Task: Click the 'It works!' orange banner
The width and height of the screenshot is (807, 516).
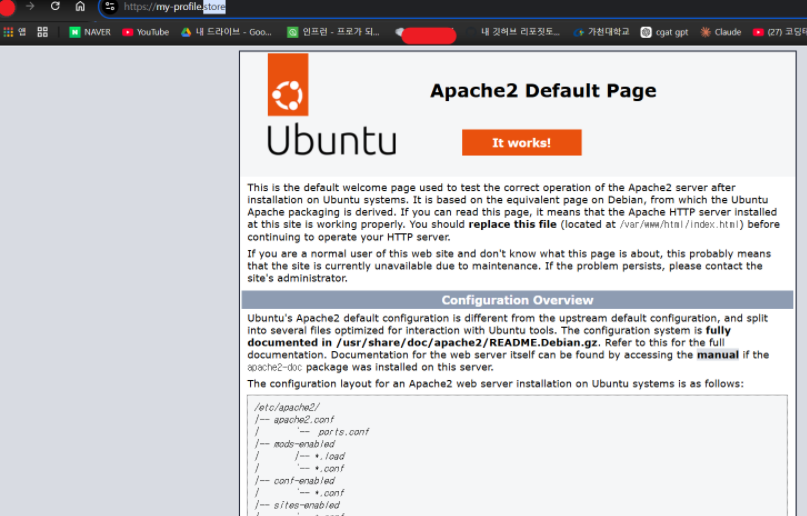Action: 521,143
